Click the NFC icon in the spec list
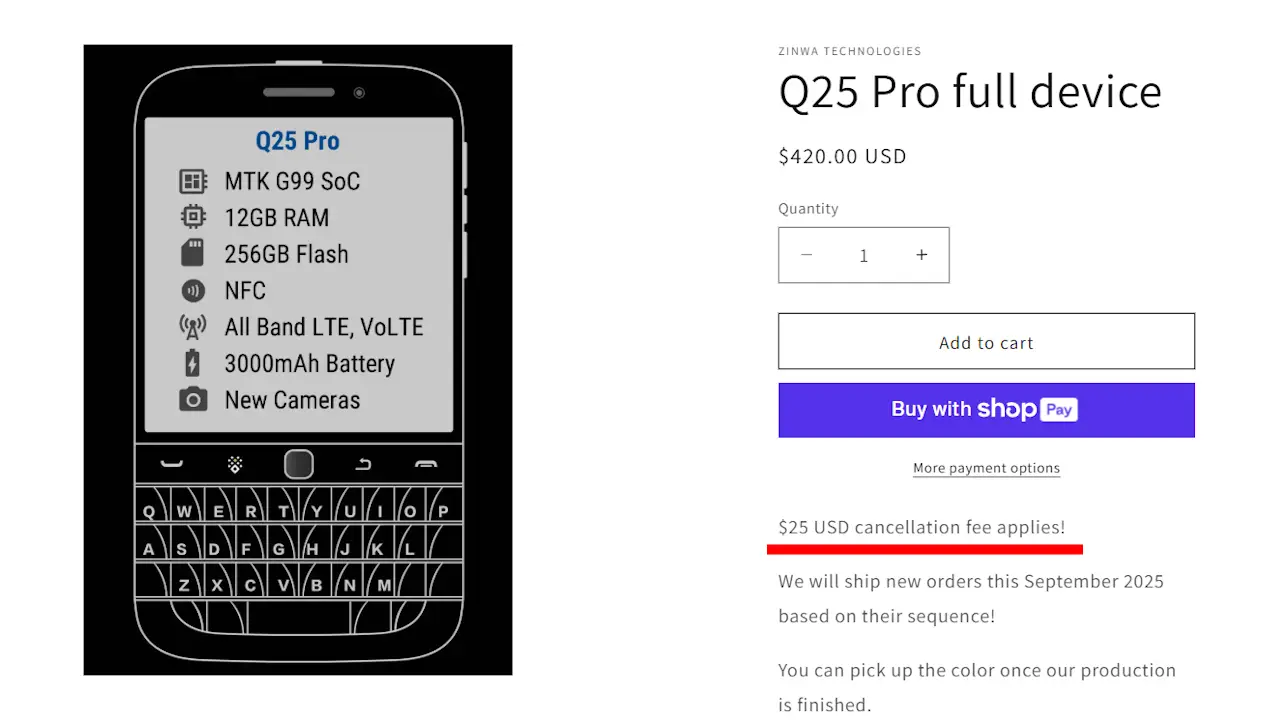 pos(193,290)
